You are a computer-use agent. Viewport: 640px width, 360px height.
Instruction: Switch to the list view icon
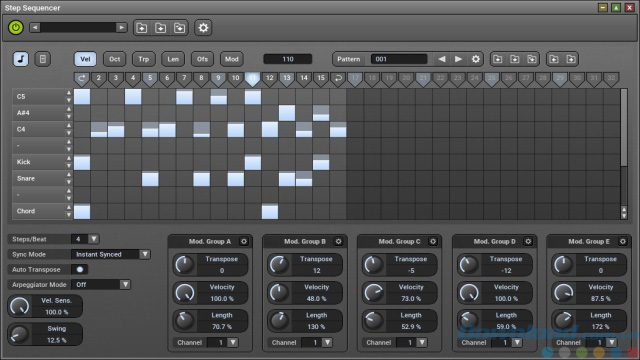42,59
